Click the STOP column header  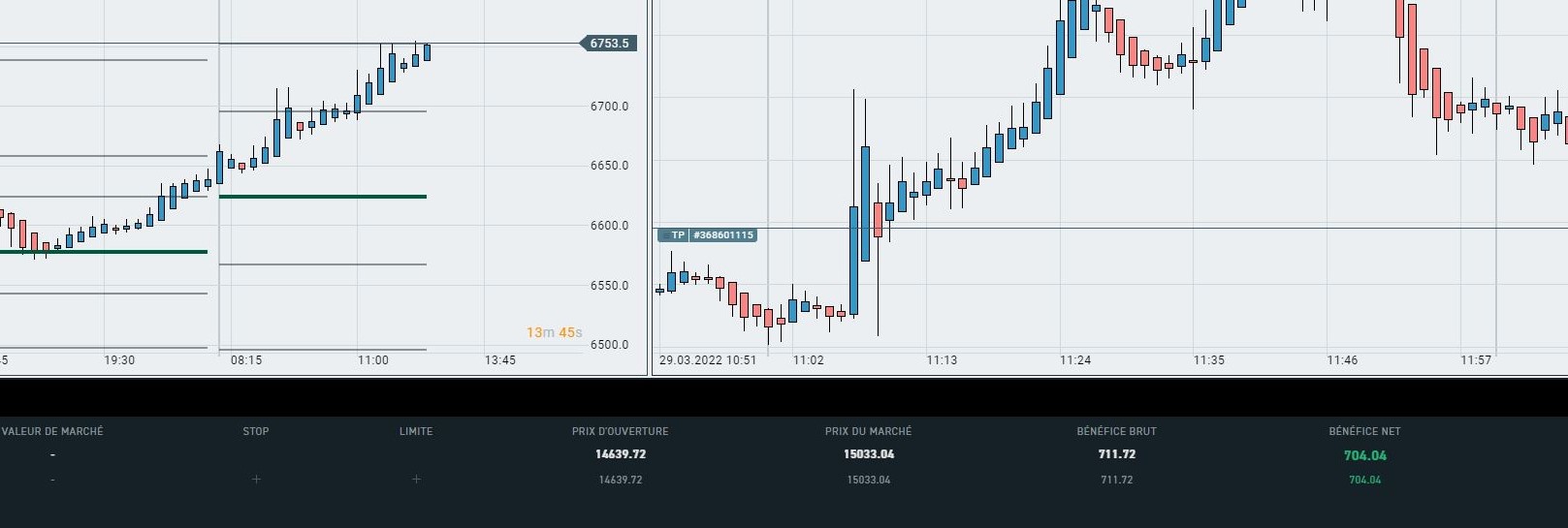tap(256, 431)
